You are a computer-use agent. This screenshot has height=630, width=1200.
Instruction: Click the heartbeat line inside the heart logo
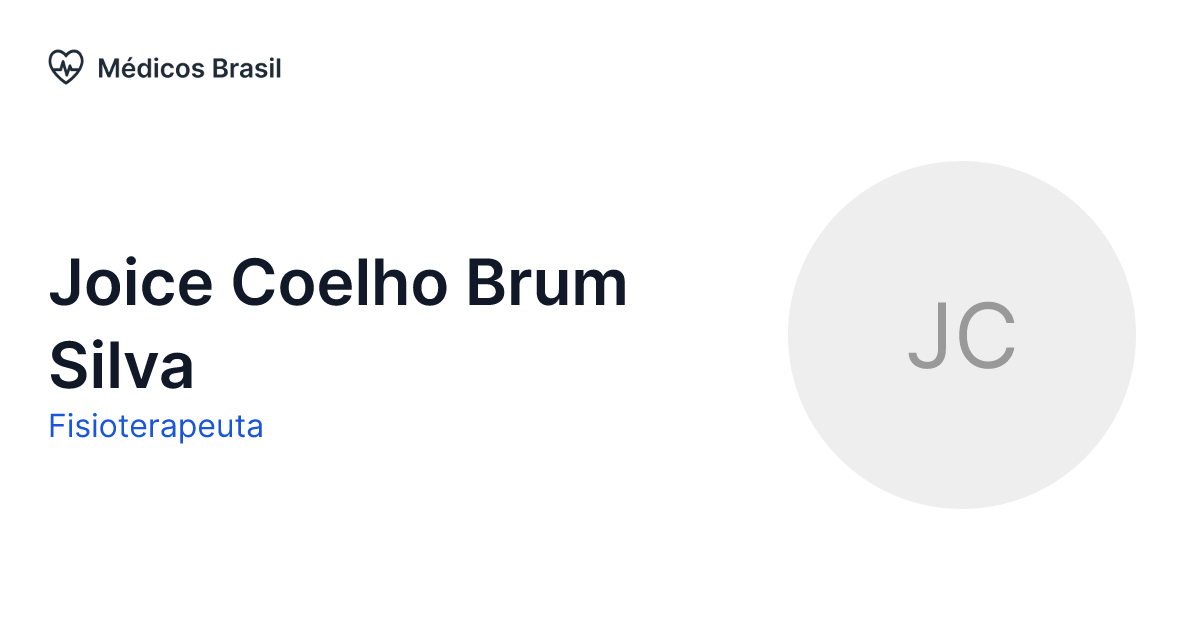pyautogui.click(x=66, y=68)
